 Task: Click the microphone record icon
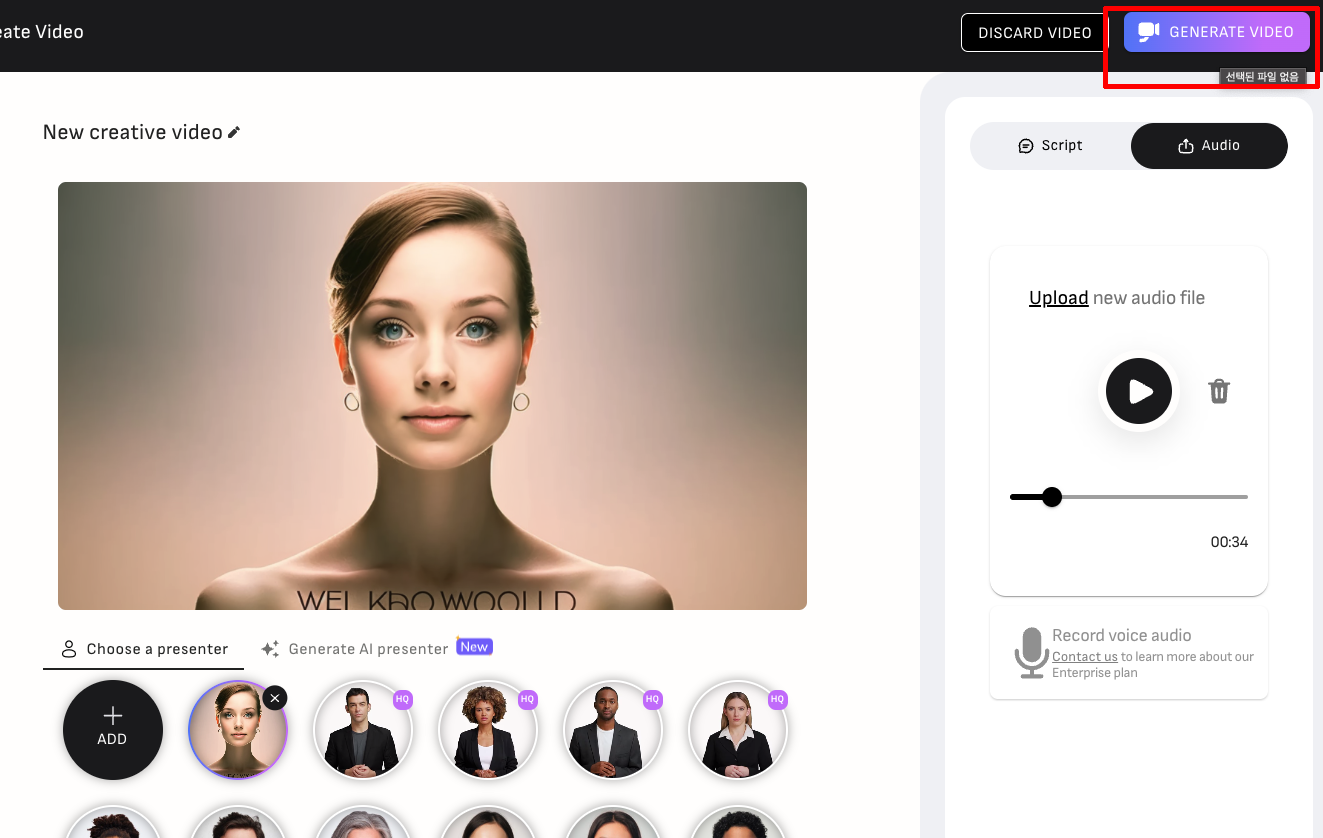pyautogui.click(x=1031, y=653)
